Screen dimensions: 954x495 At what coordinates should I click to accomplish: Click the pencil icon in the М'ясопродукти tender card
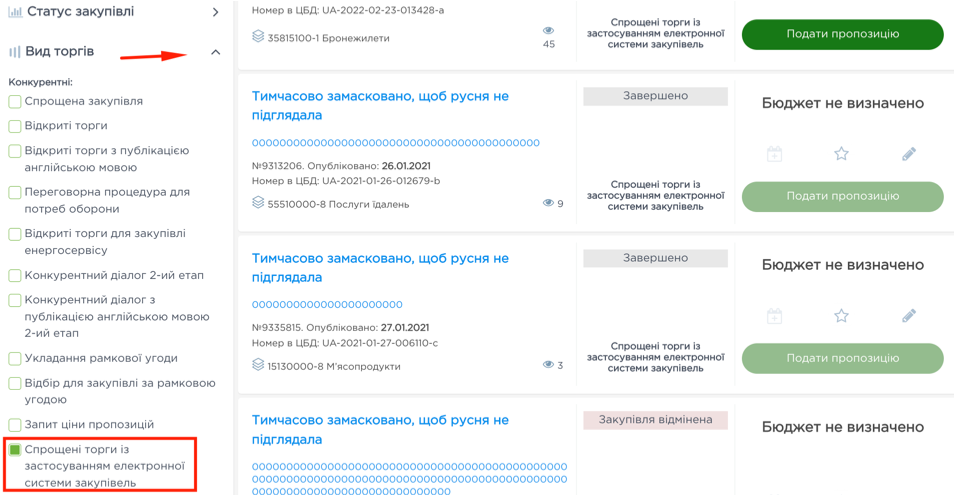(908, 316)
